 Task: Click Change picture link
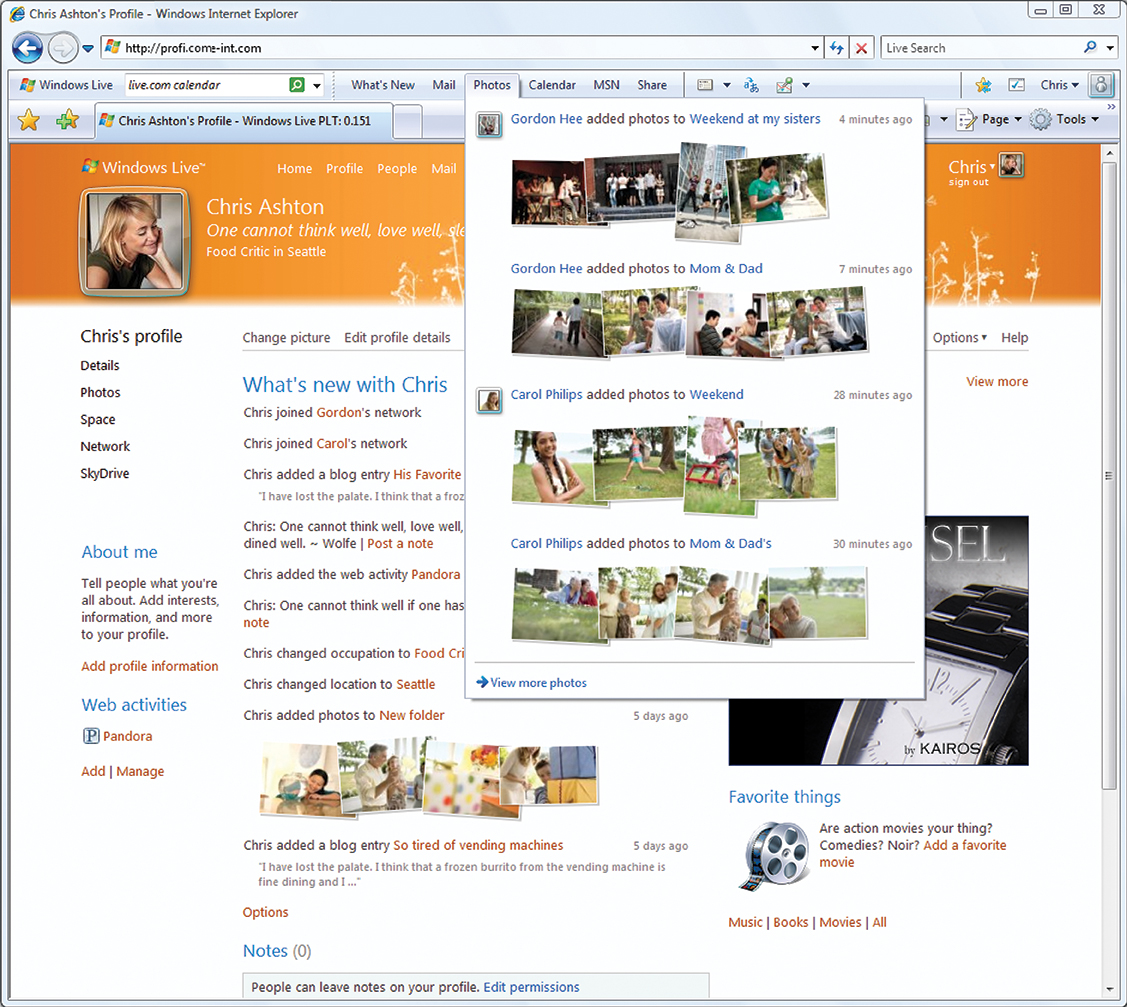[286, 338]
